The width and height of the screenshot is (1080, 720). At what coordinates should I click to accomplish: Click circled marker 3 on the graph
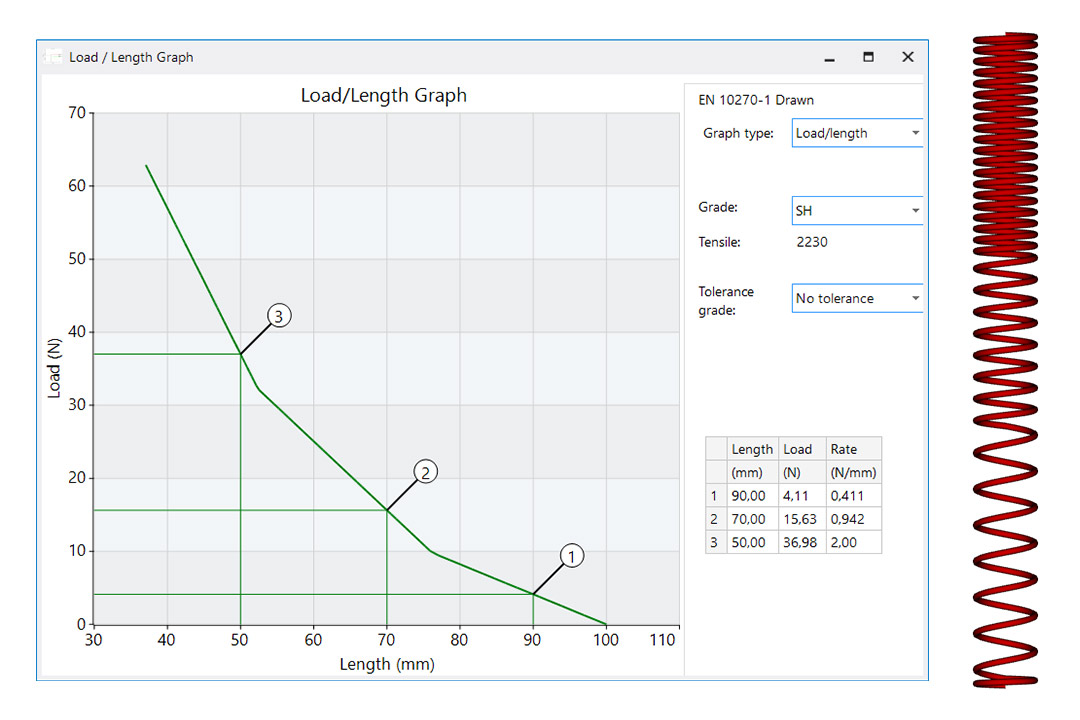278,316
